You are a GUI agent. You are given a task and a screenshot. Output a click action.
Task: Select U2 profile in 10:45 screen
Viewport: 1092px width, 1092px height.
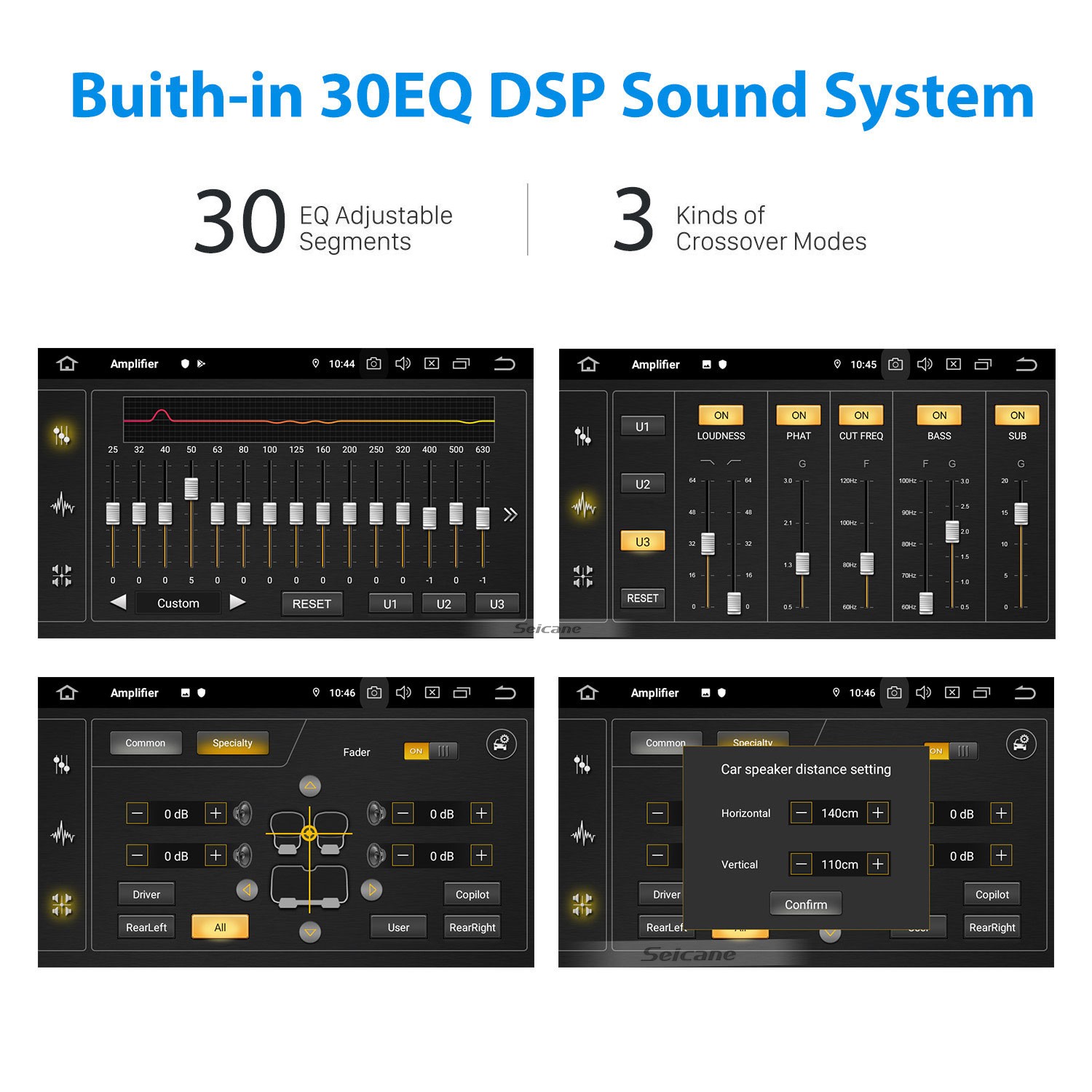[x=642, y=484]
